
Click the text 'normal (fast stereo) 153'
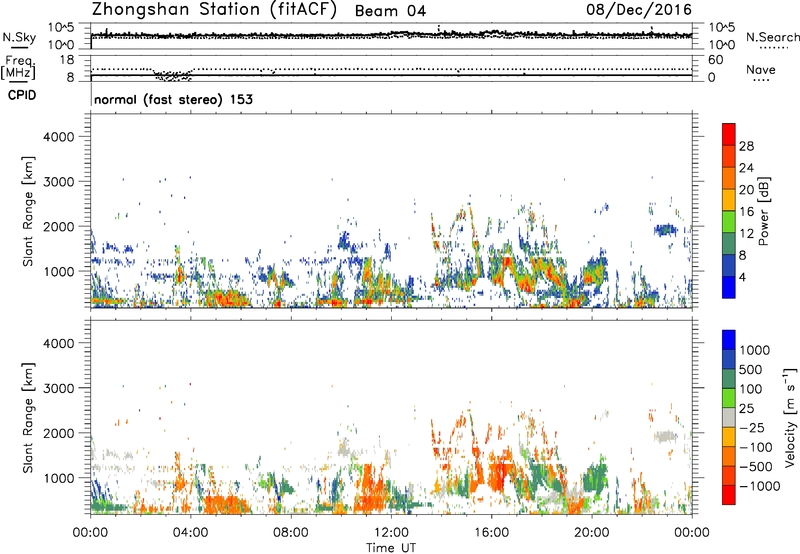(173, 99)
